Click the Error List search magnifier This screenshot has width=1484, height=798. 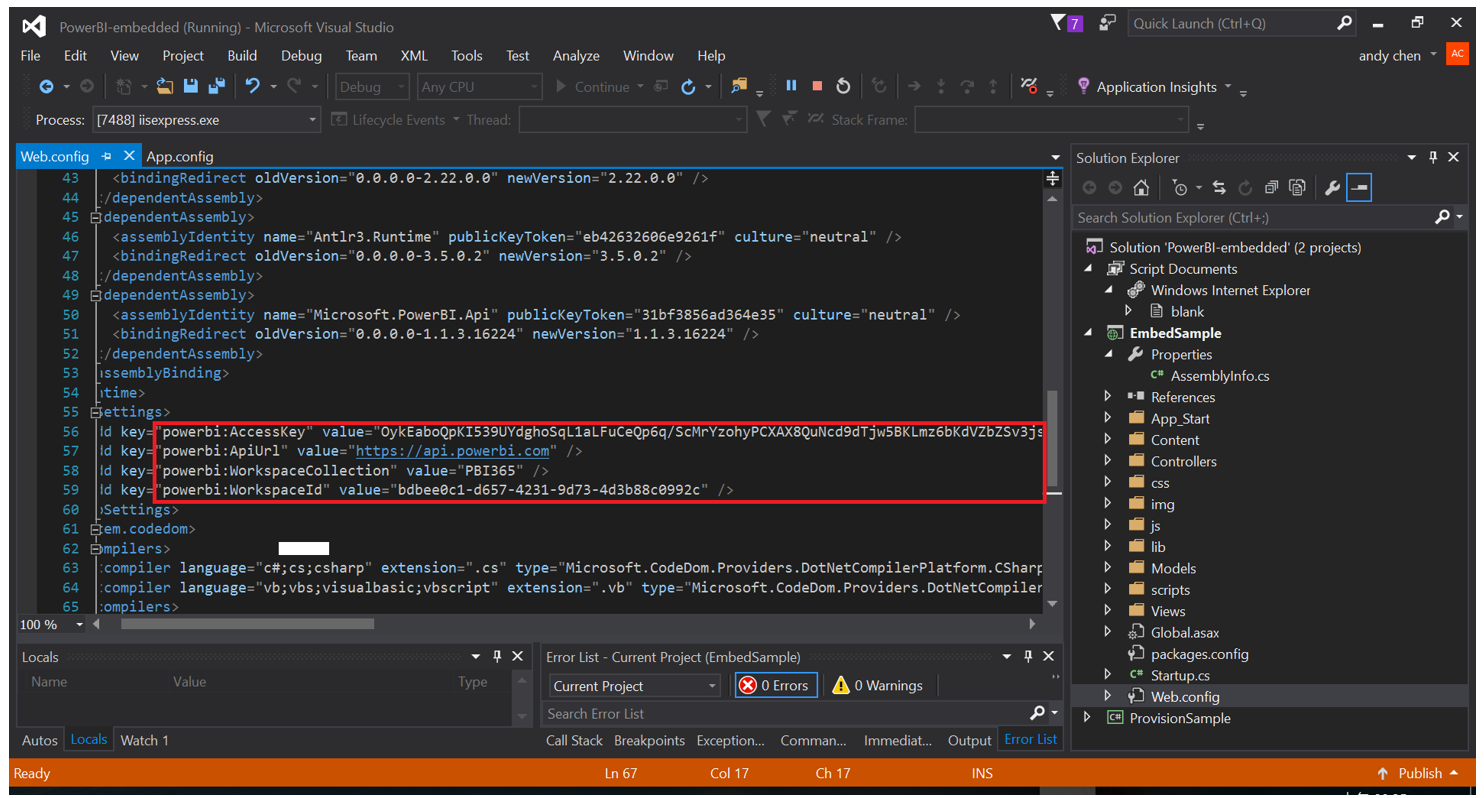pos(1037,713)
